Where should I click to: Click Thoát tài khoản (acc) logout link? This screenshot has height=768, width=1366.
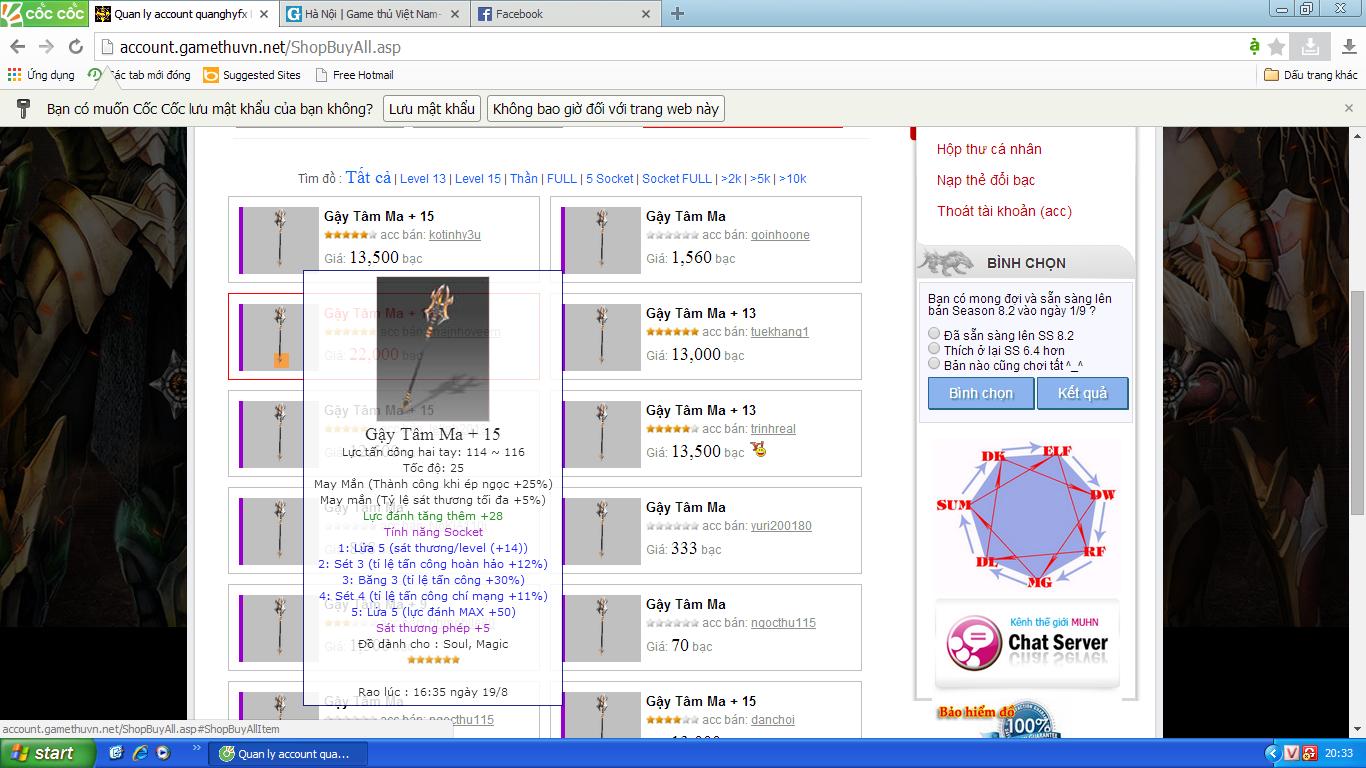[1004, 211]
